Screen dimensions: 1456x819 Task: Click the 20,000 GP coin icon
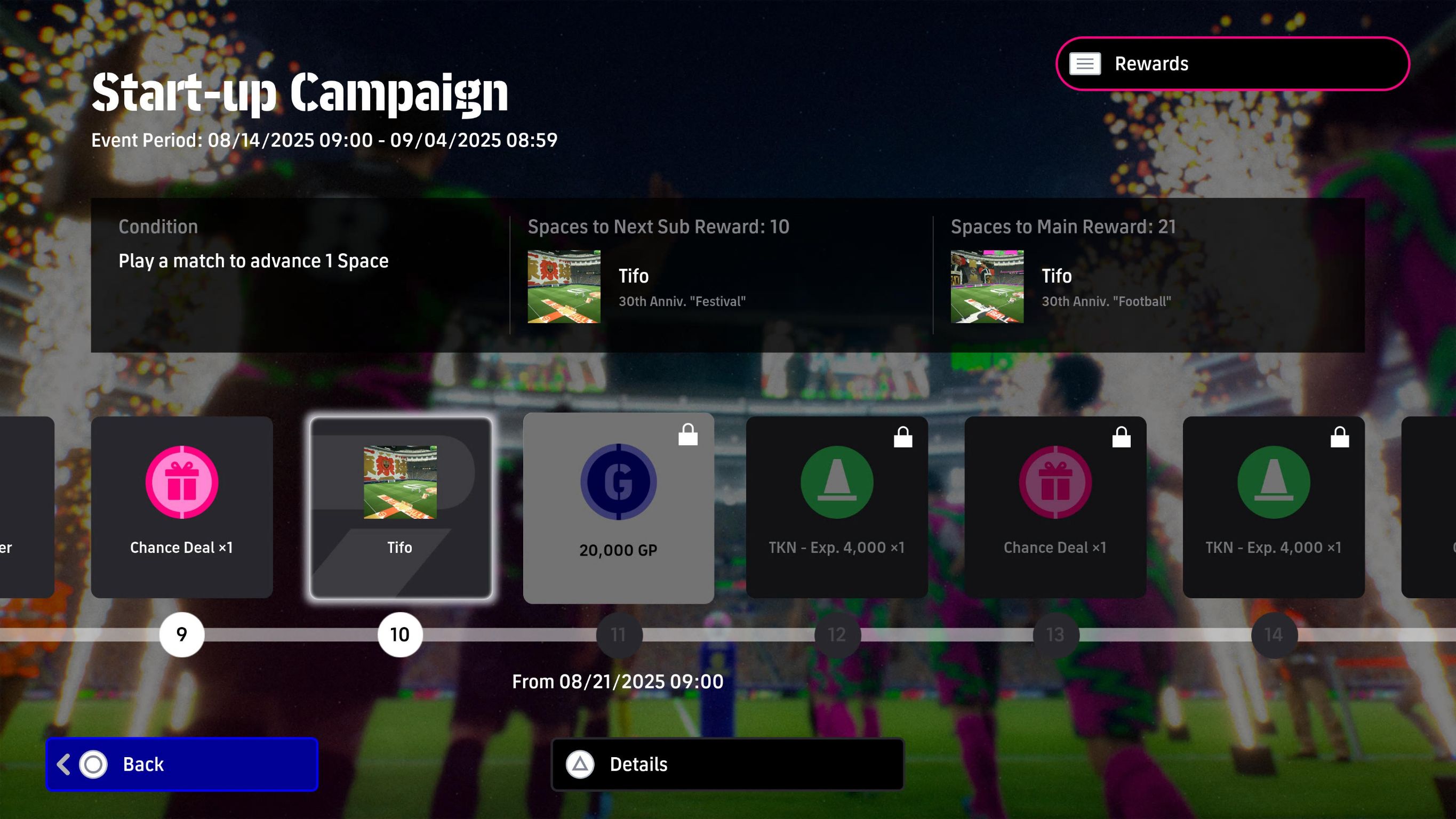pos(618,481)
